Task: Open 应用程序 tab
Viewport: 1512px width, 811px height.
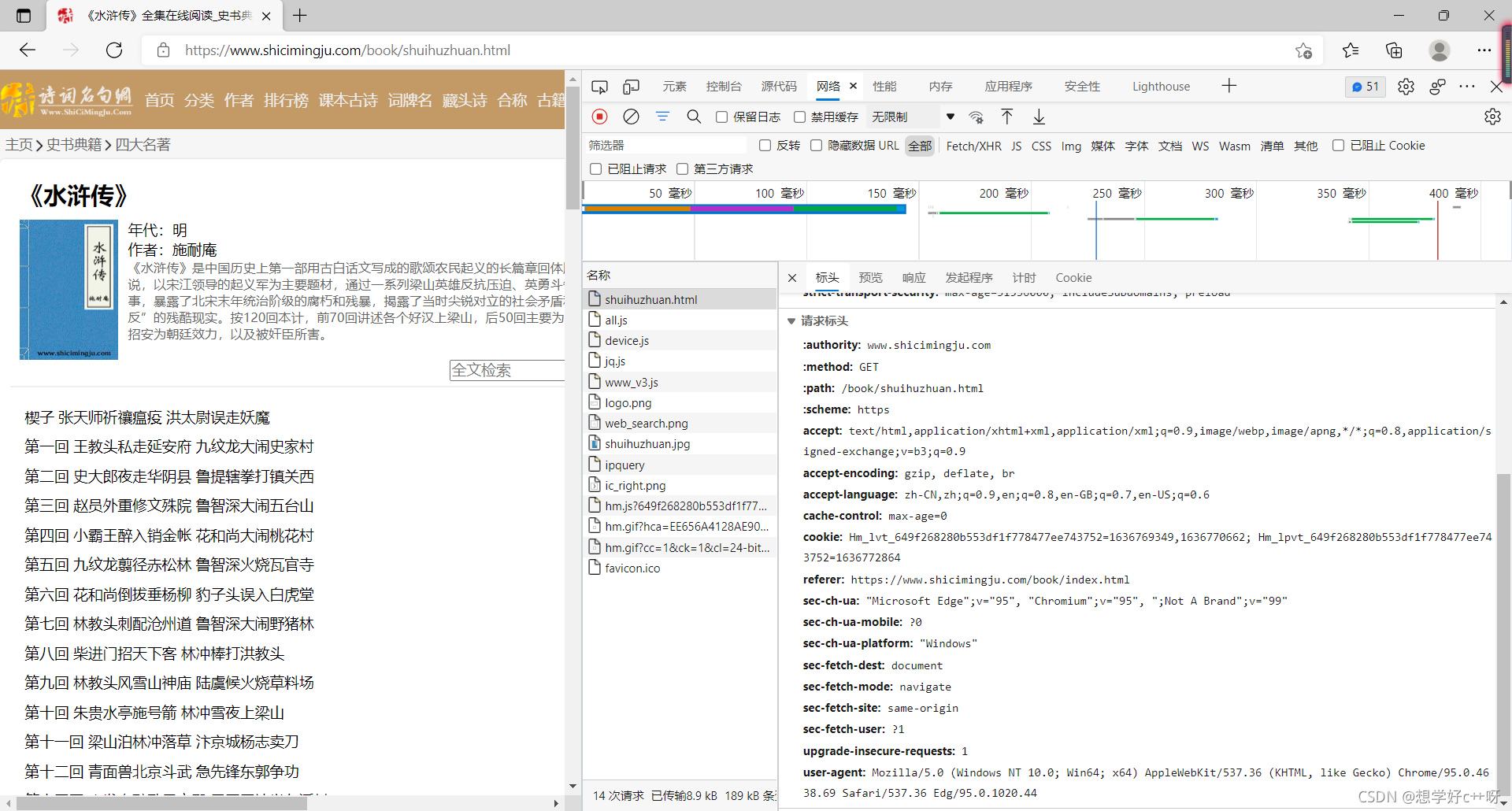Action: point(1008,87)
